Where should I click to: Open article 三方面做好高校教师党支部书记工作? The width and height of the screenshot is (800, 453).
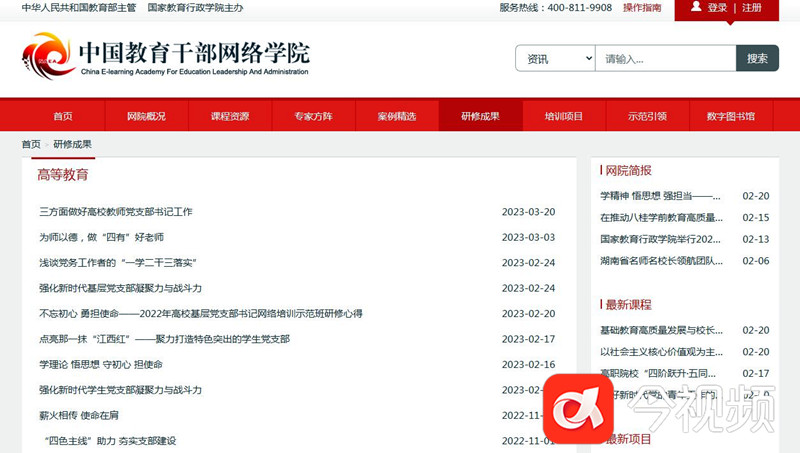tap(116, 212)
